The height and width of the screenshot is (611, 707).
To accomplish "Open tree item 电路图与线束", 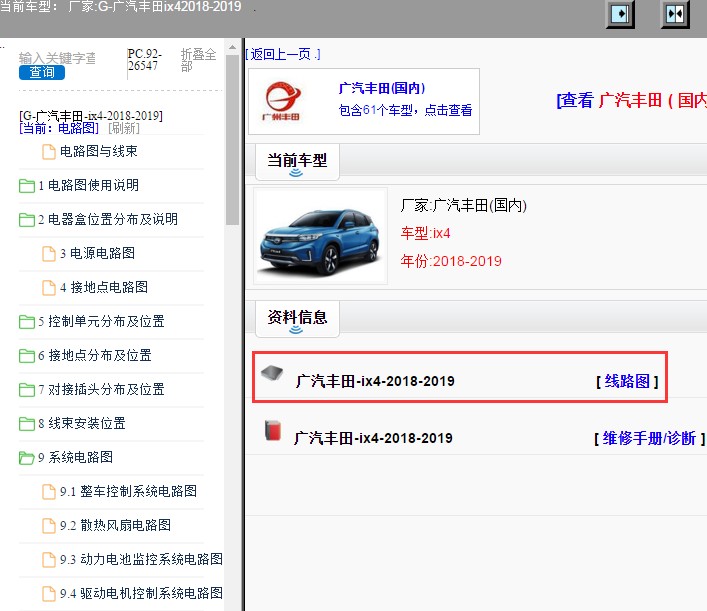I will click(x=99, y=152).
